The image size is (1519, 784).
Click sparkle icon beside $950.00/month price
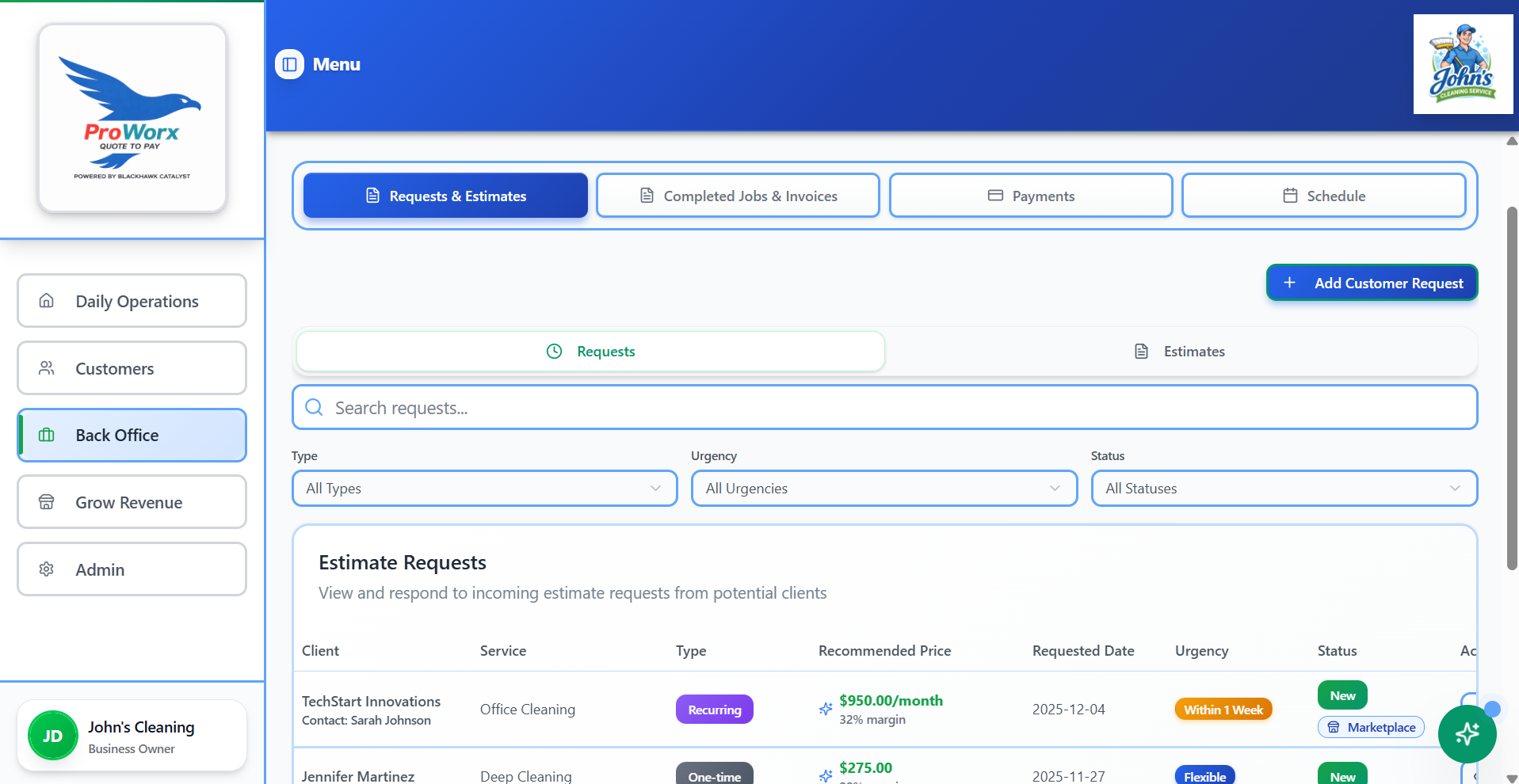[826, 709]
